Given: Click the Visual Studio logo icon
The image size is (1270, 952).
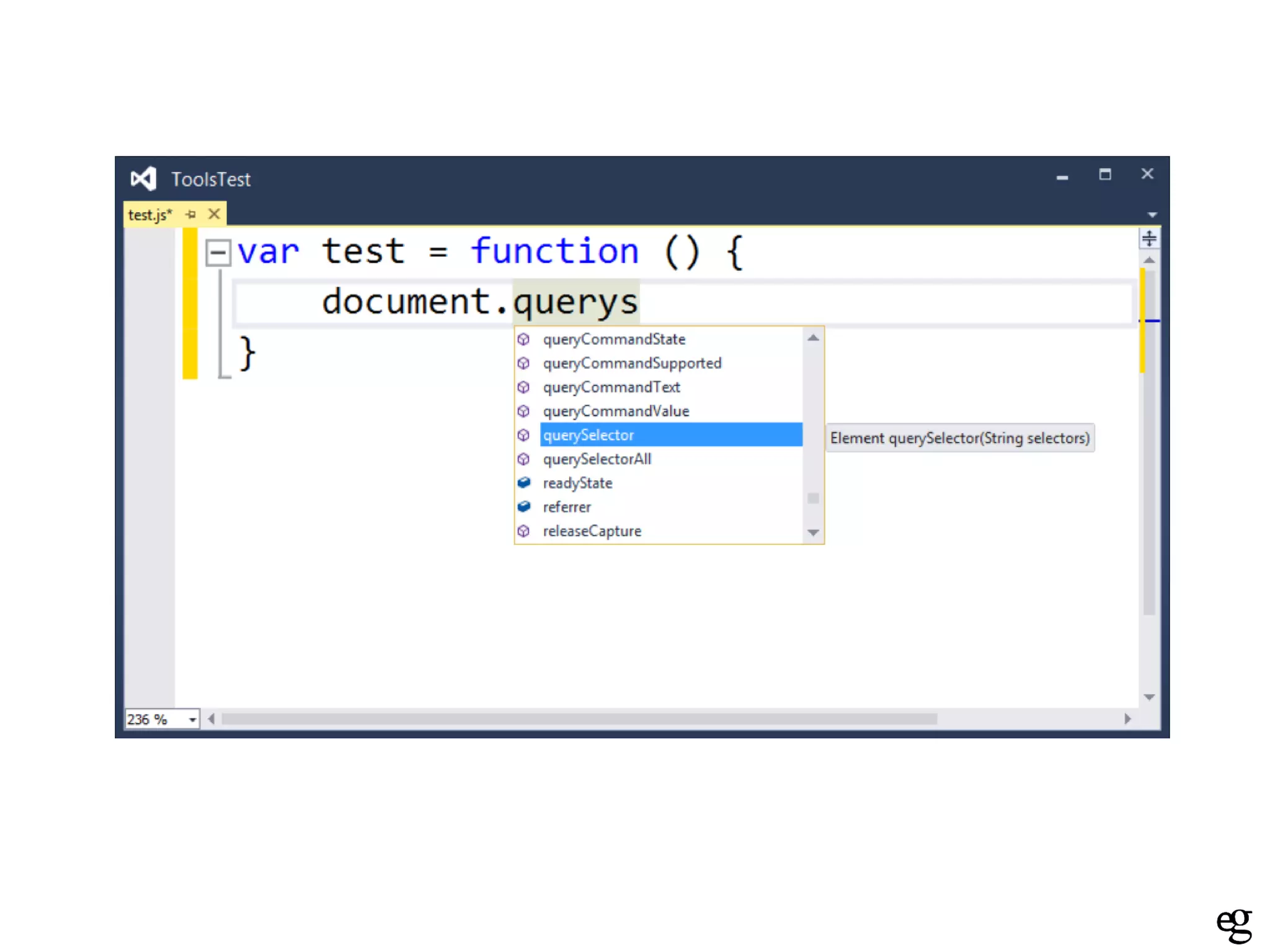Looking at the screenshot, I should pyautogui.click(x=143, y=179).
